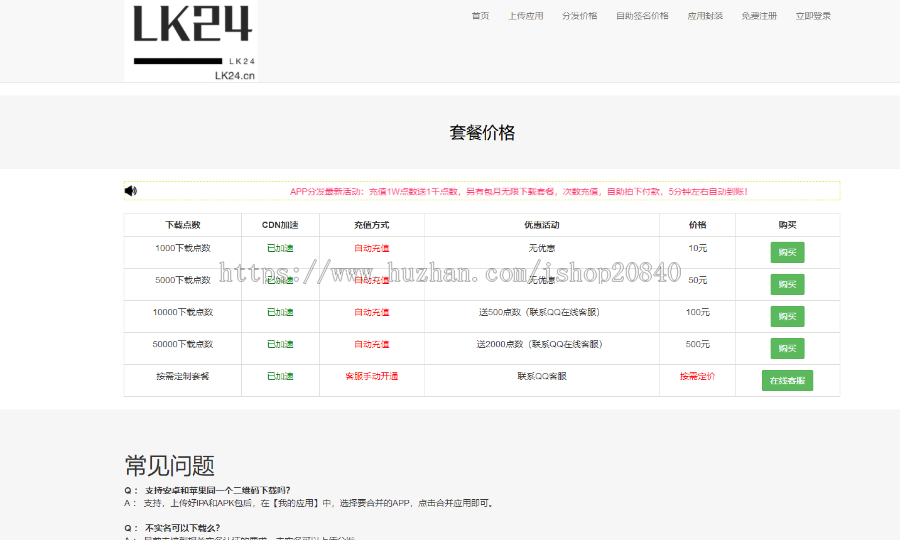Go to 分发价格 in navigation
900x540 pixels.
tap(580, 16)
